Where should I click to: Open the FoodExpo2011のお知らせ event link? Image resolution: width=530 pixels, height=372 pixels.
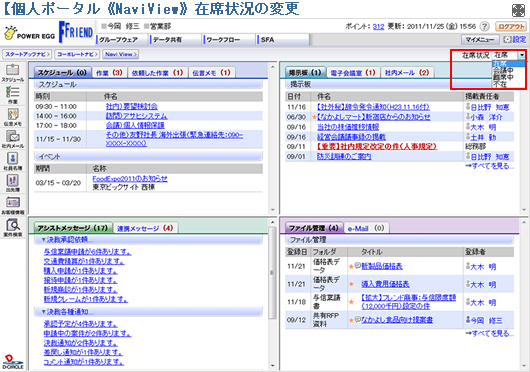(x=130, y=178)
